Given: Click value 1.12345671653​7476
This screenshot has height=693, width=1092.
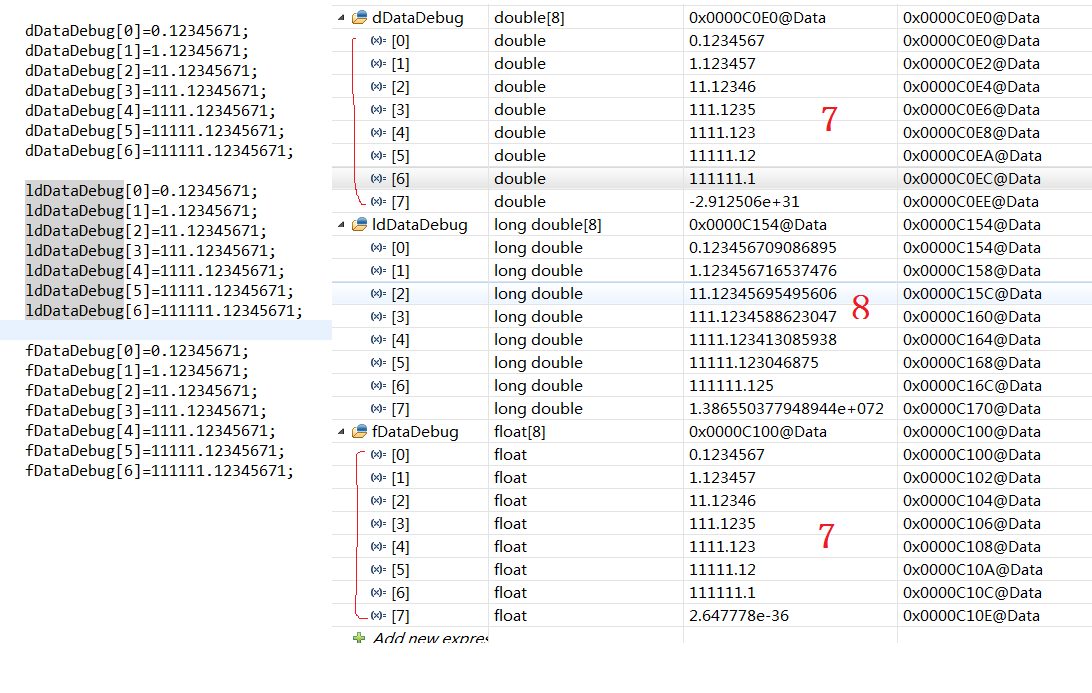Looking at the screenshot, I should [x=763, y=270].
